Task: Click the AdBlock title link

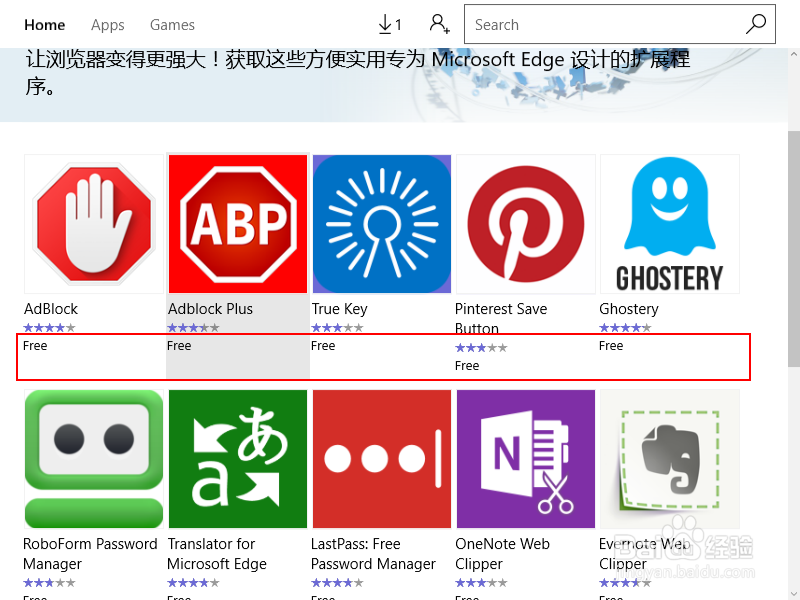Action: point(51,309)
